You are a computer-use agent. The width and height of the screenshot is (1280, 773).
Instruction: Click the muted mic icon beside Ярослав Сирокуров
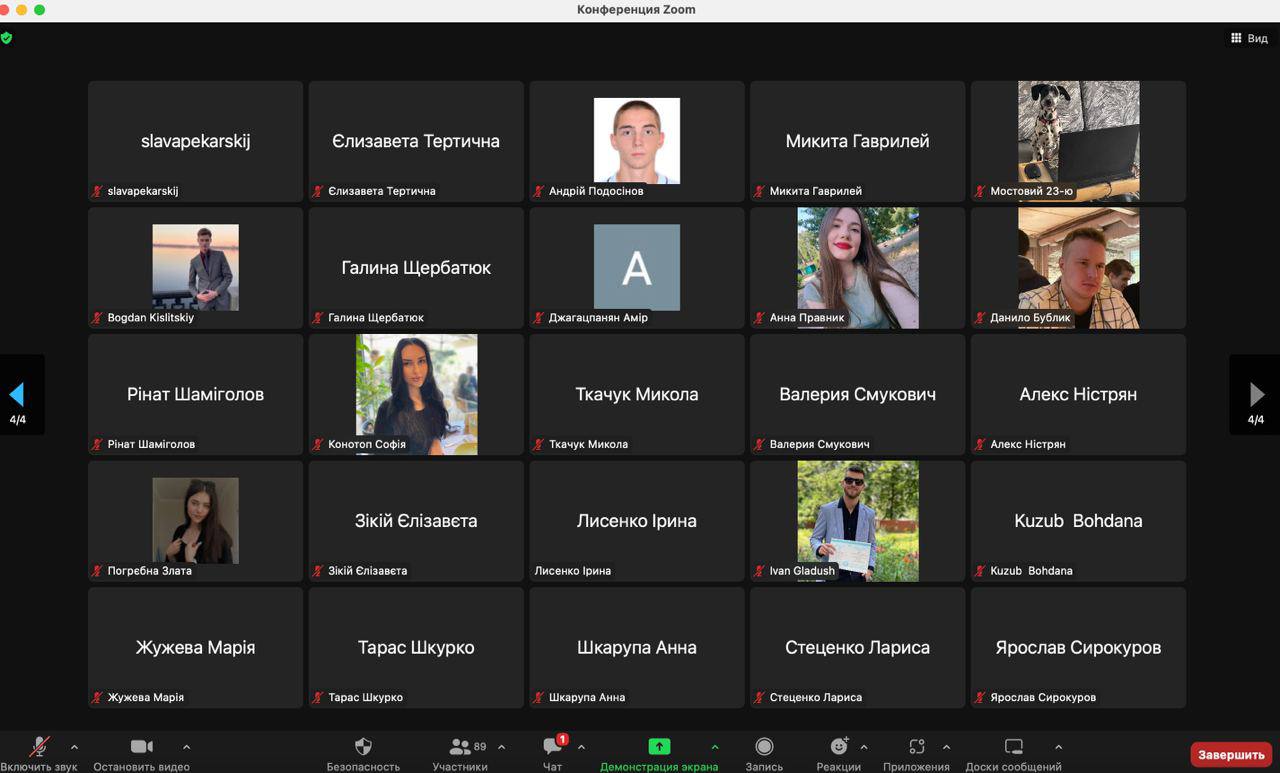point(981,698)
